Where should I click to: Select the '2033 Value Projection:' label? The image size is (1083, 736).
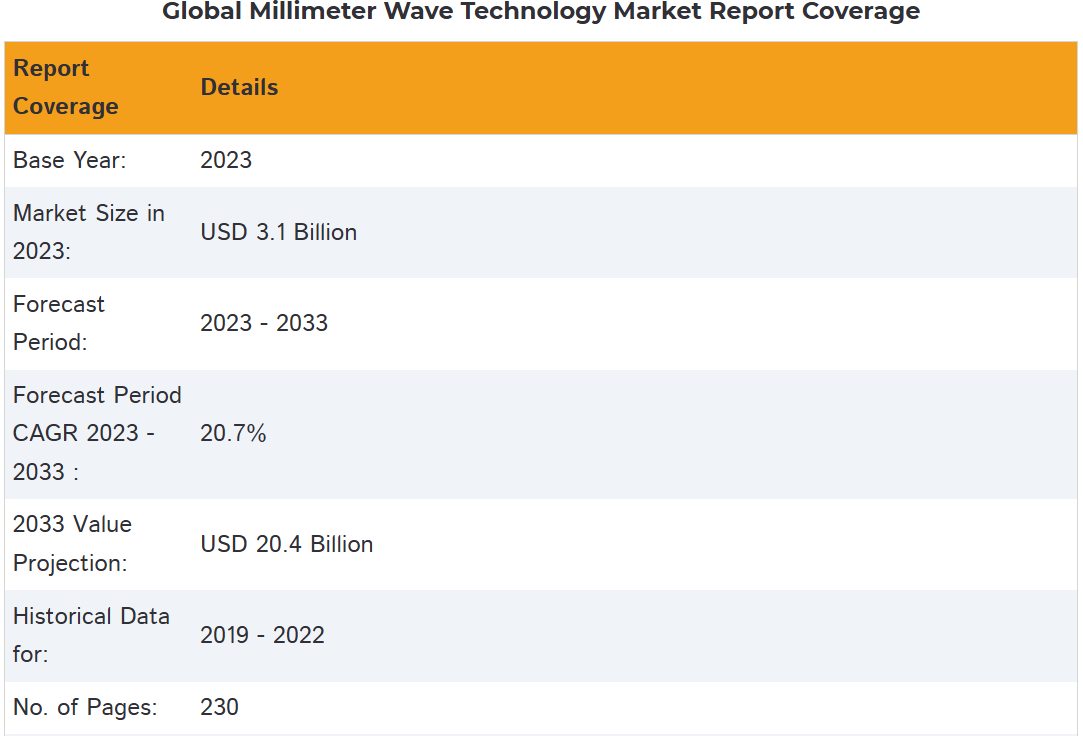(72, 544)
